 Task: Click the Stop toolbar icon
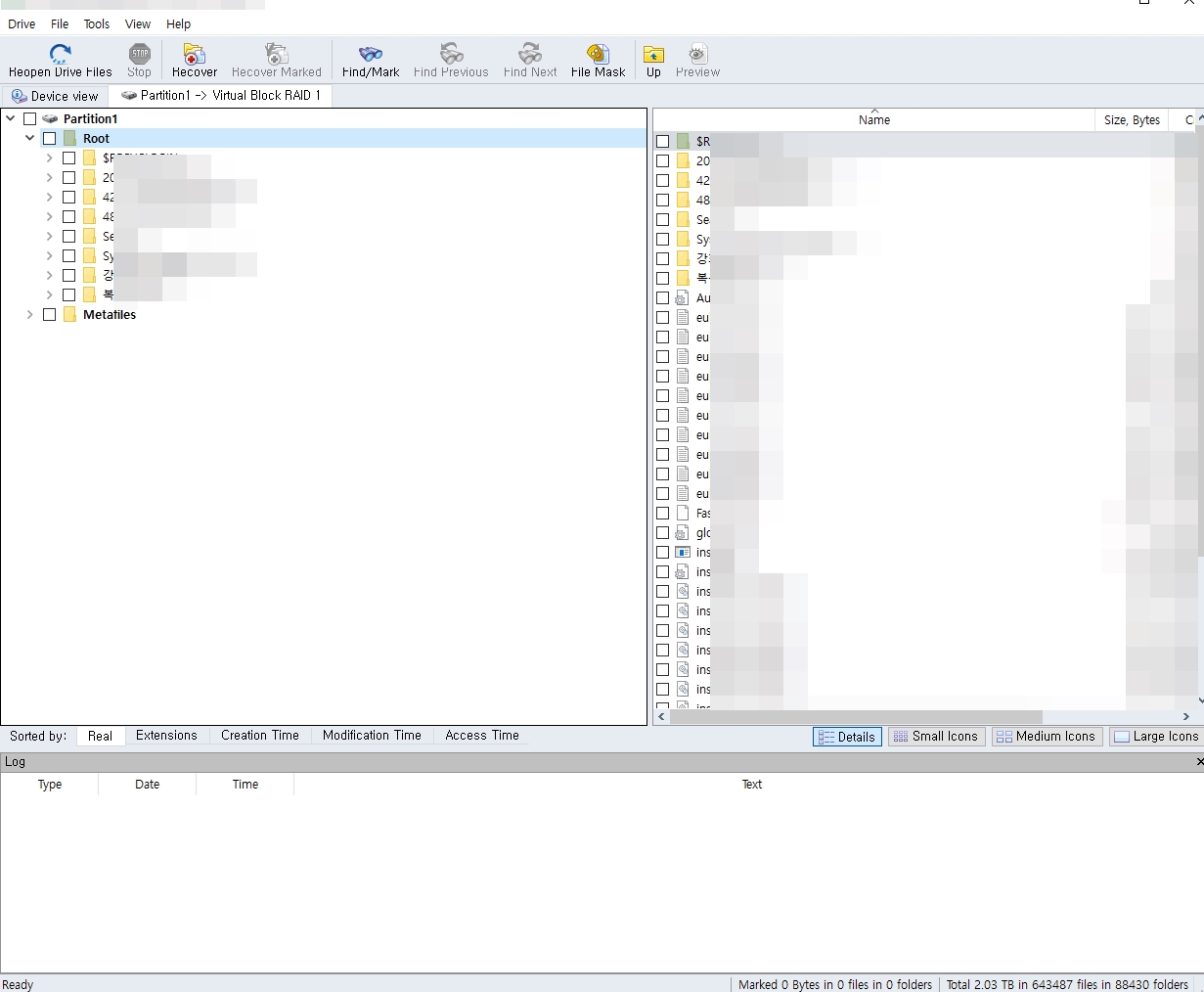pos(140,54)
